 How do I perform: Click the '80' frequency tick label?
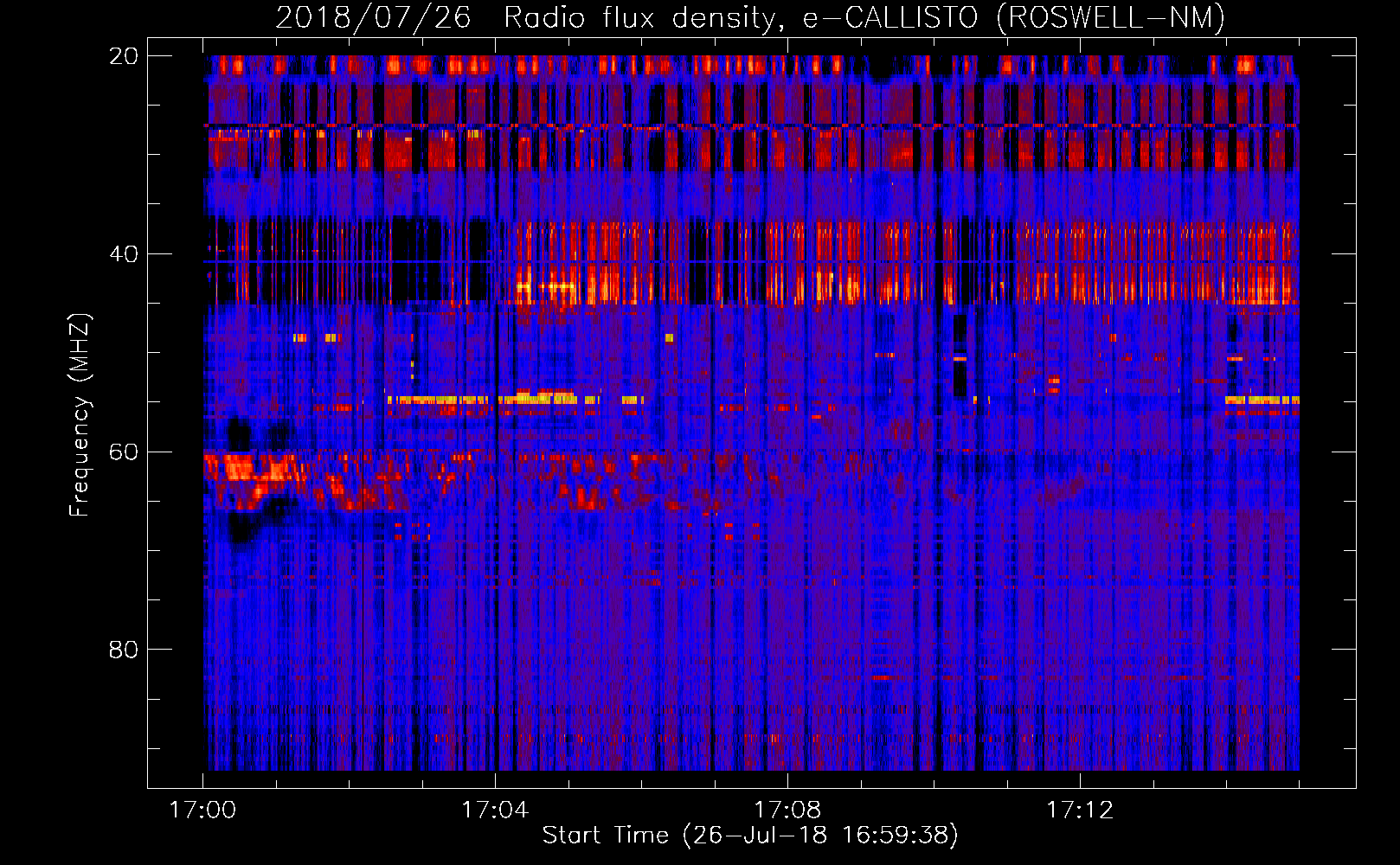[x=124, y=650]
